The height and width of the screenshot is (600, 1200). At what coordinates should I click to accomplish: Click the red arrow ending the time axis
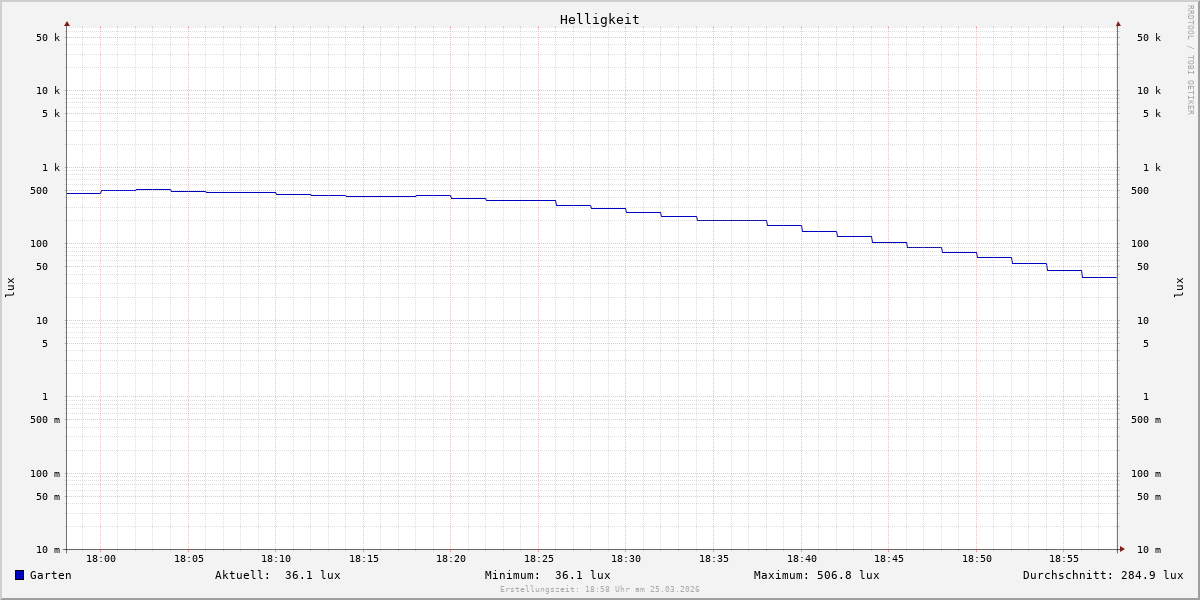pos(1122,549)
